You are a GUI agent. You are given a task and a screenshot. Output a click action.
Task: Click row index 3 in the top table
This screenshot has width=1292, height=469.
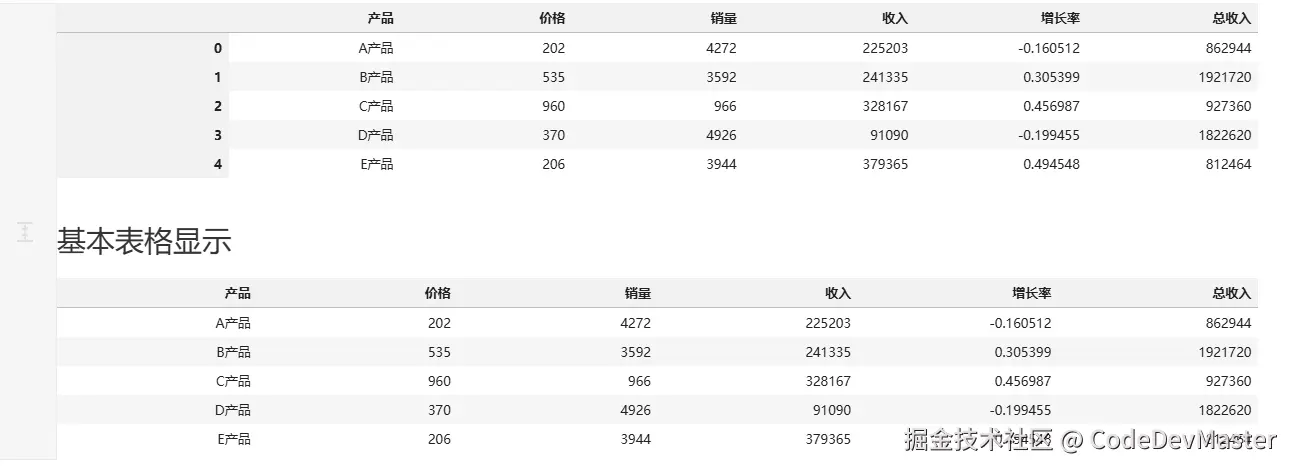click(x=218, y=135)
